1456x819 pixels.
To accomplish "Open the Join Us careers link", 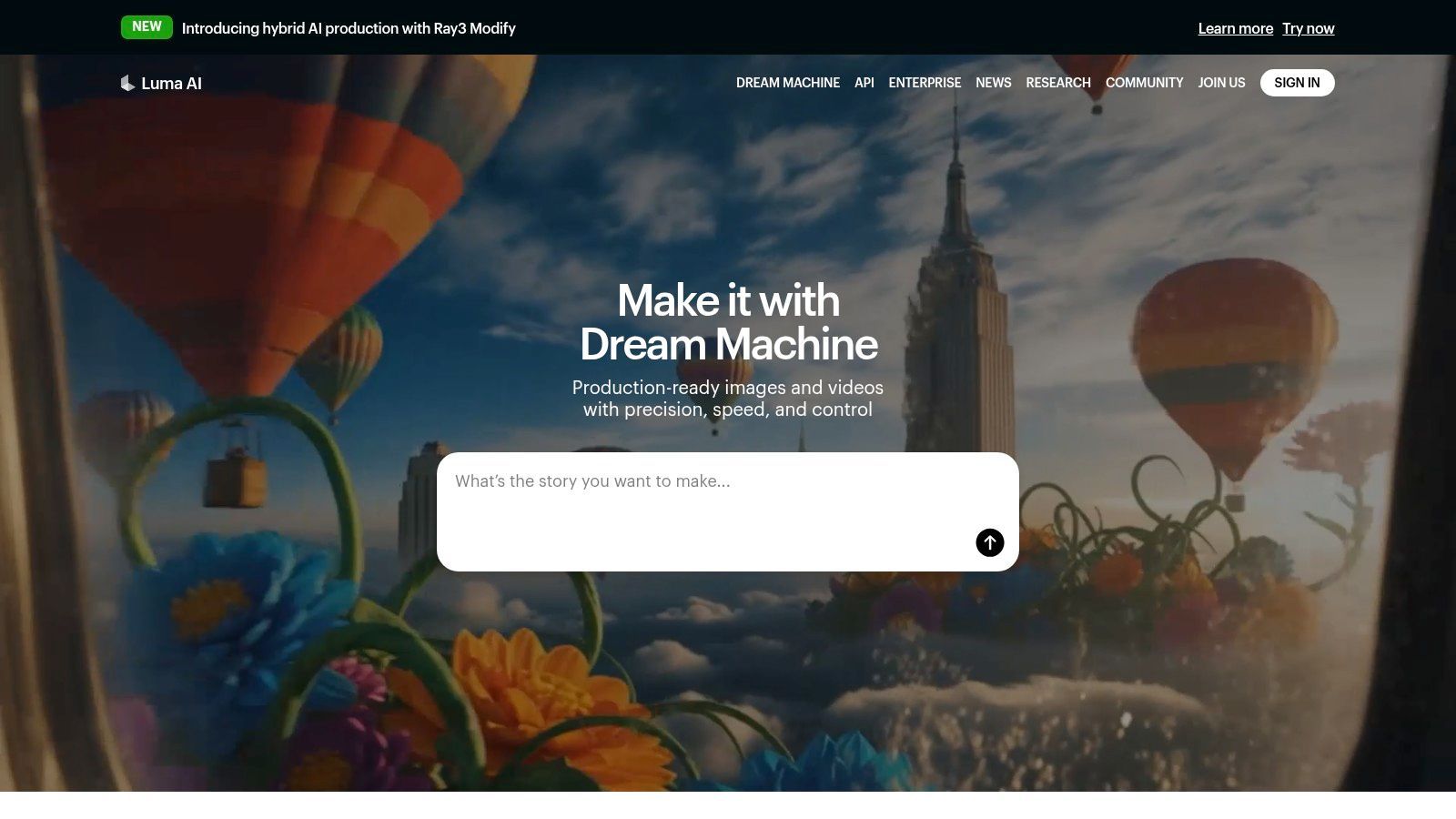I will 1221,83.
